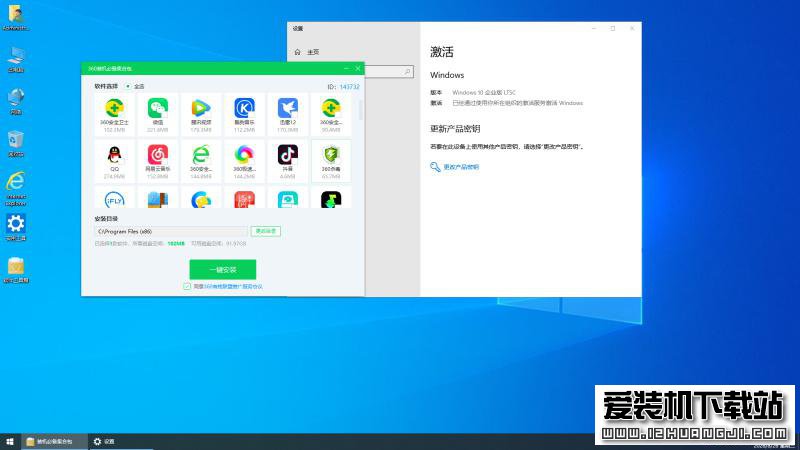Click the software list vertical scrollbar

pos(361,110)
